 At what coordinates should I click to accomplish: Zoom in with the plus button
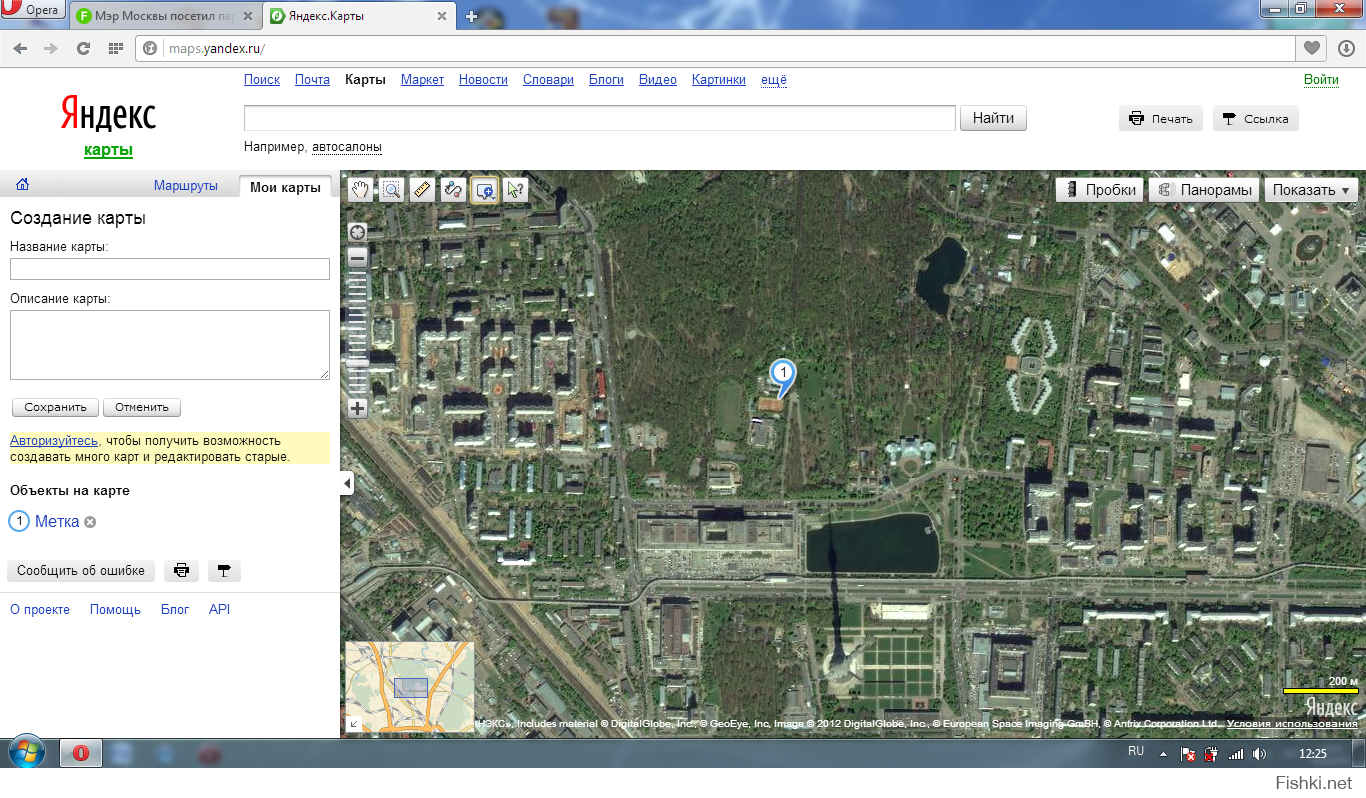357,408
